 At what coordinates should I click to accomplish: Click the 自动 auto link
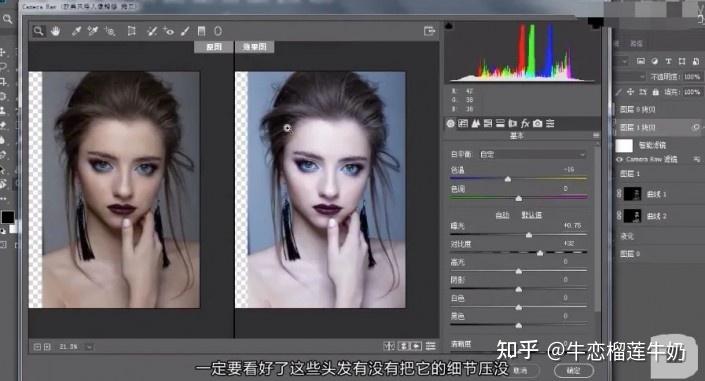click(502, 215)
